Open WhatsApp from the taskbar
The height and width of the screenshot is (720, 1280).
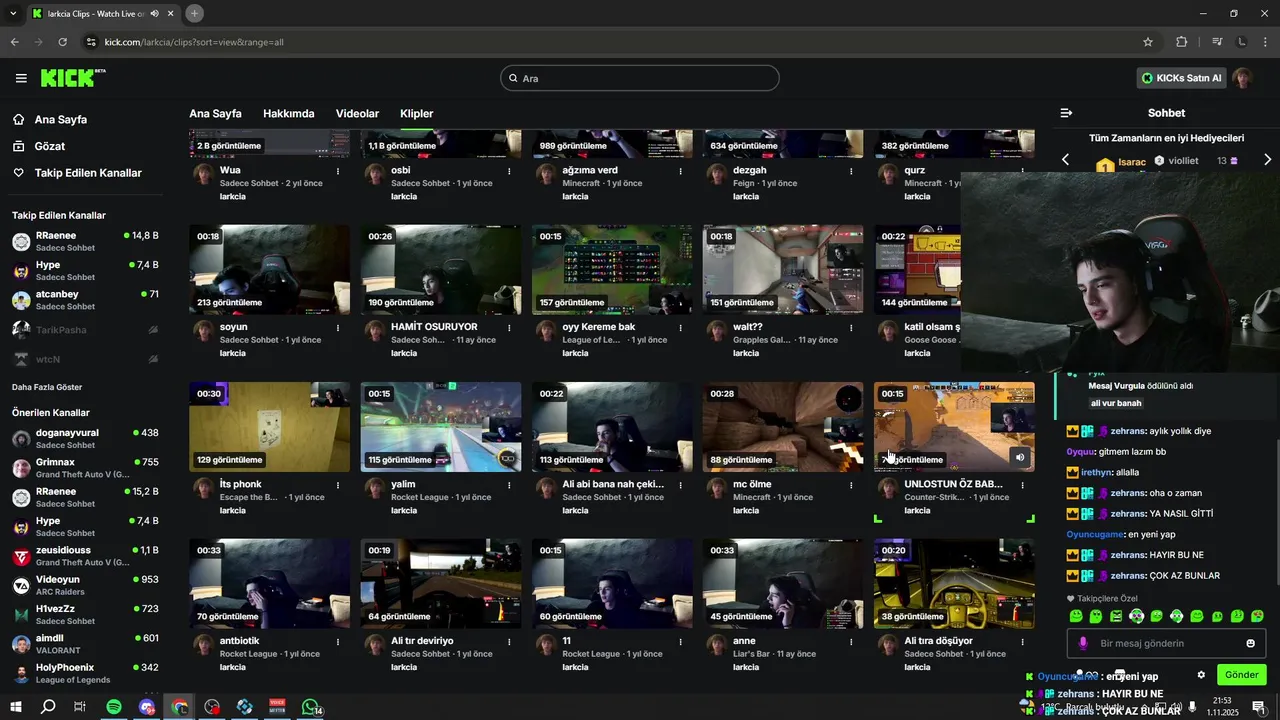coord(311,707)
